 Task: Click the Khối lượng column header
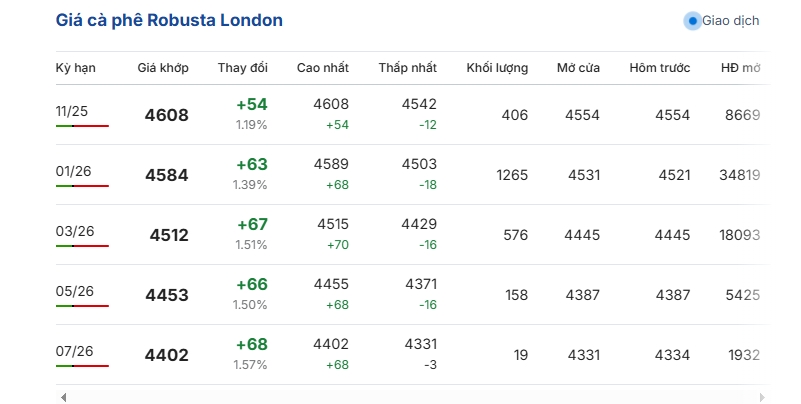click(x=497, y=68)
